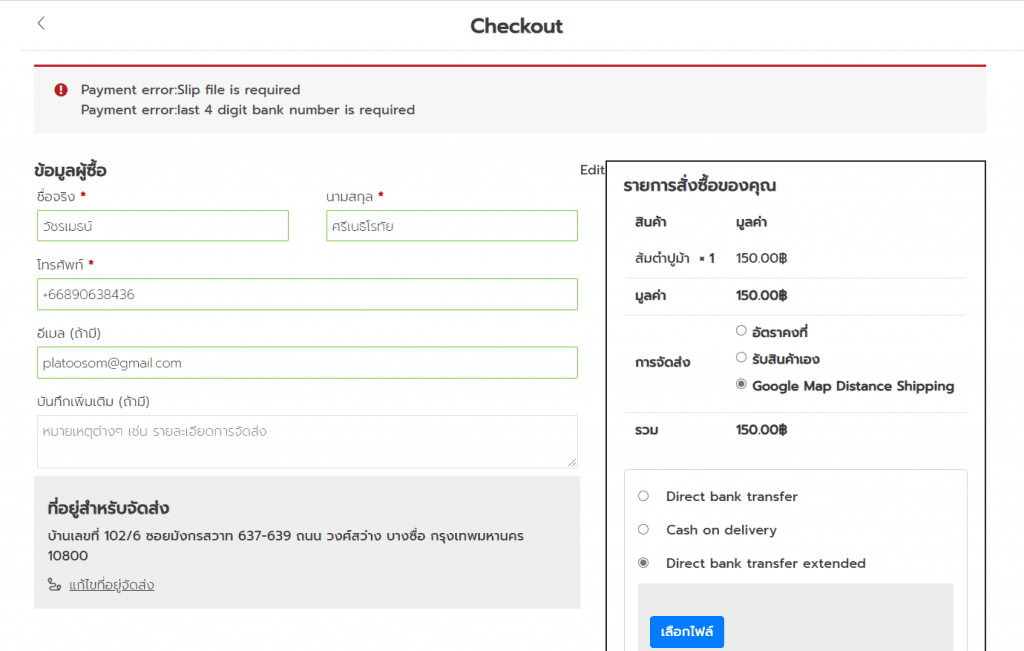This screenshot has height=651, width=1024.
Task: Select the รับสินค้าเอง pickup option
Action: (x=741, y=358)
